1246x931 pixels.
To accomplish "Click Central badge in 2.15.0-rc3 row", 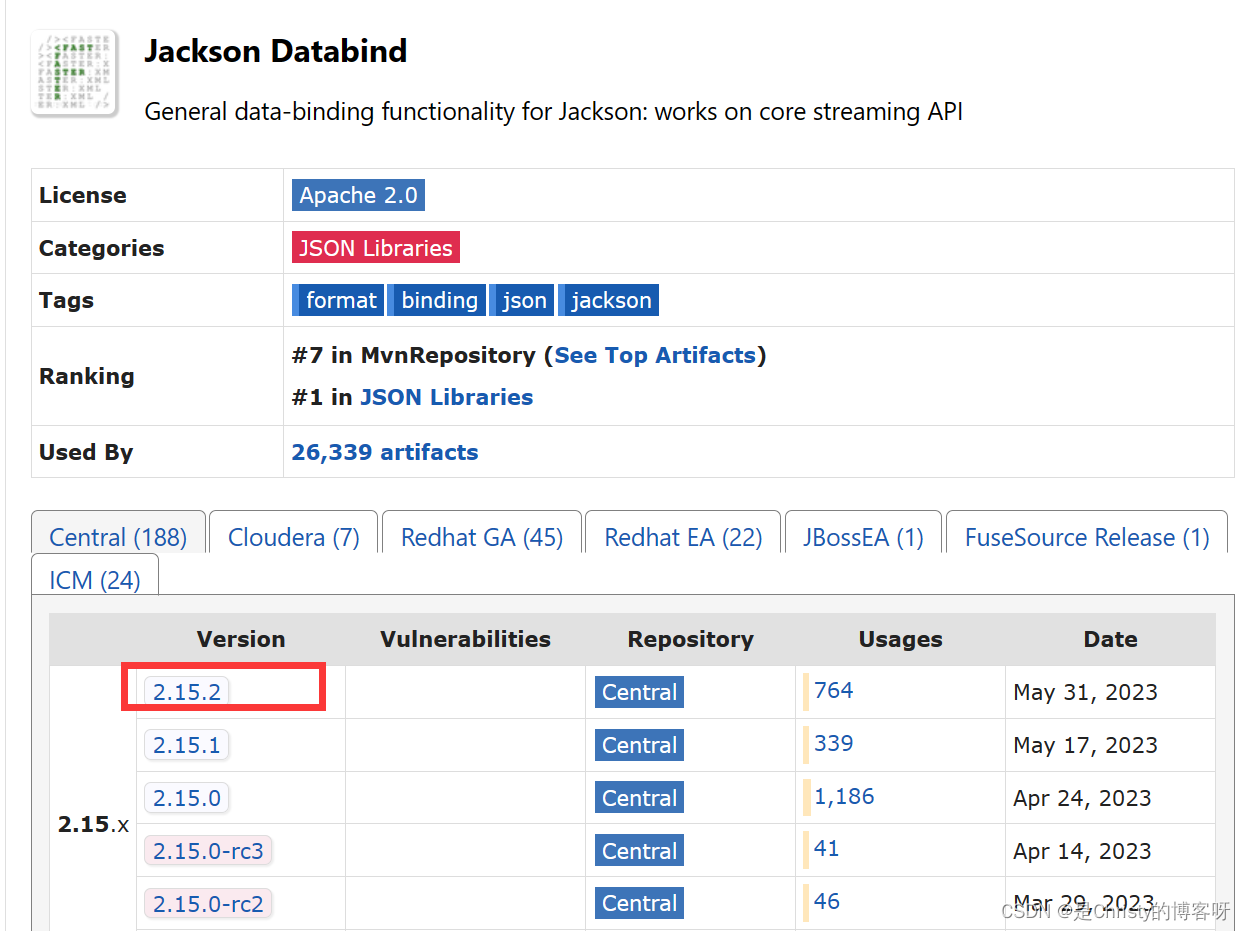I will tap(639, 851).
